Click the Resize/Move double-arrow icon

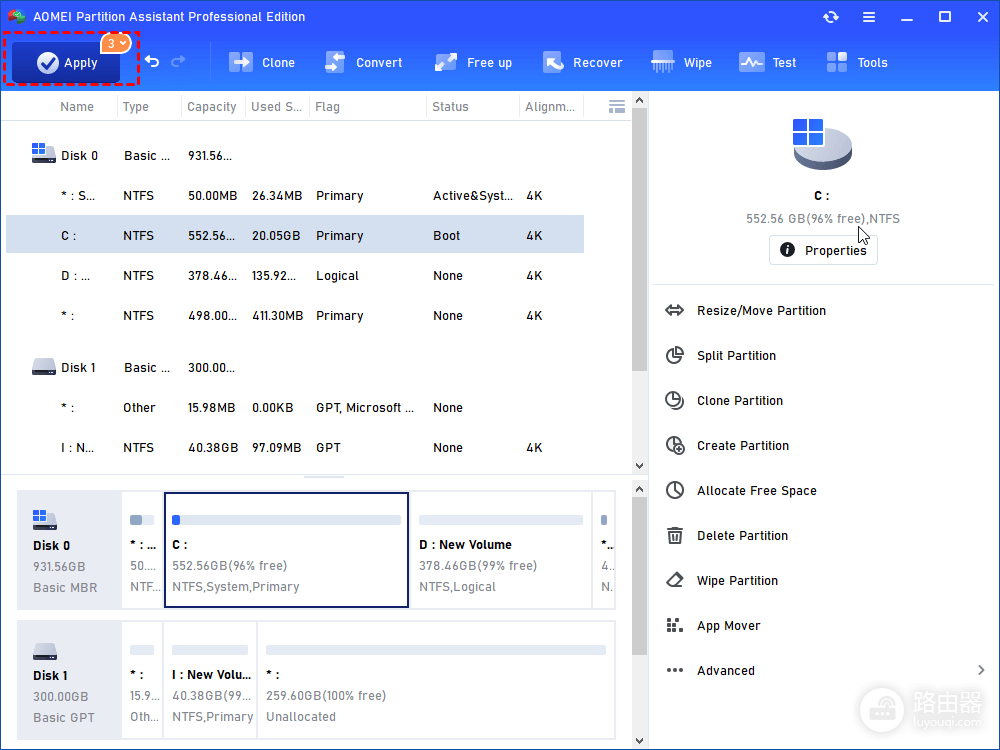click(675, 311)
